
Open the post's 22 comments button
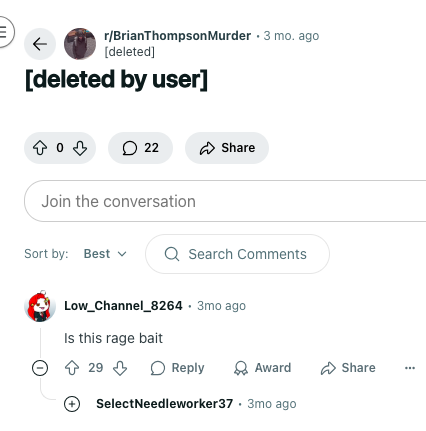point(140,148)
